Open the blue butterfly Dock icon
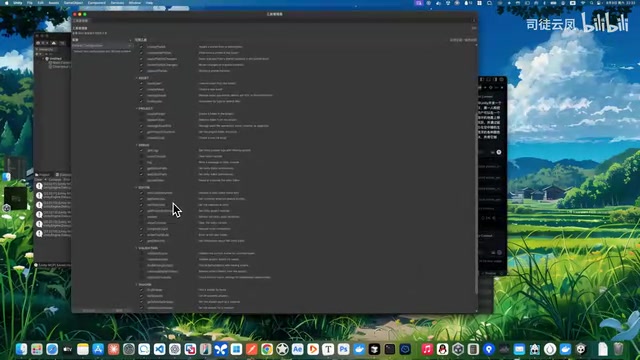Screen dimensions: 640x360 pos(221,349)
